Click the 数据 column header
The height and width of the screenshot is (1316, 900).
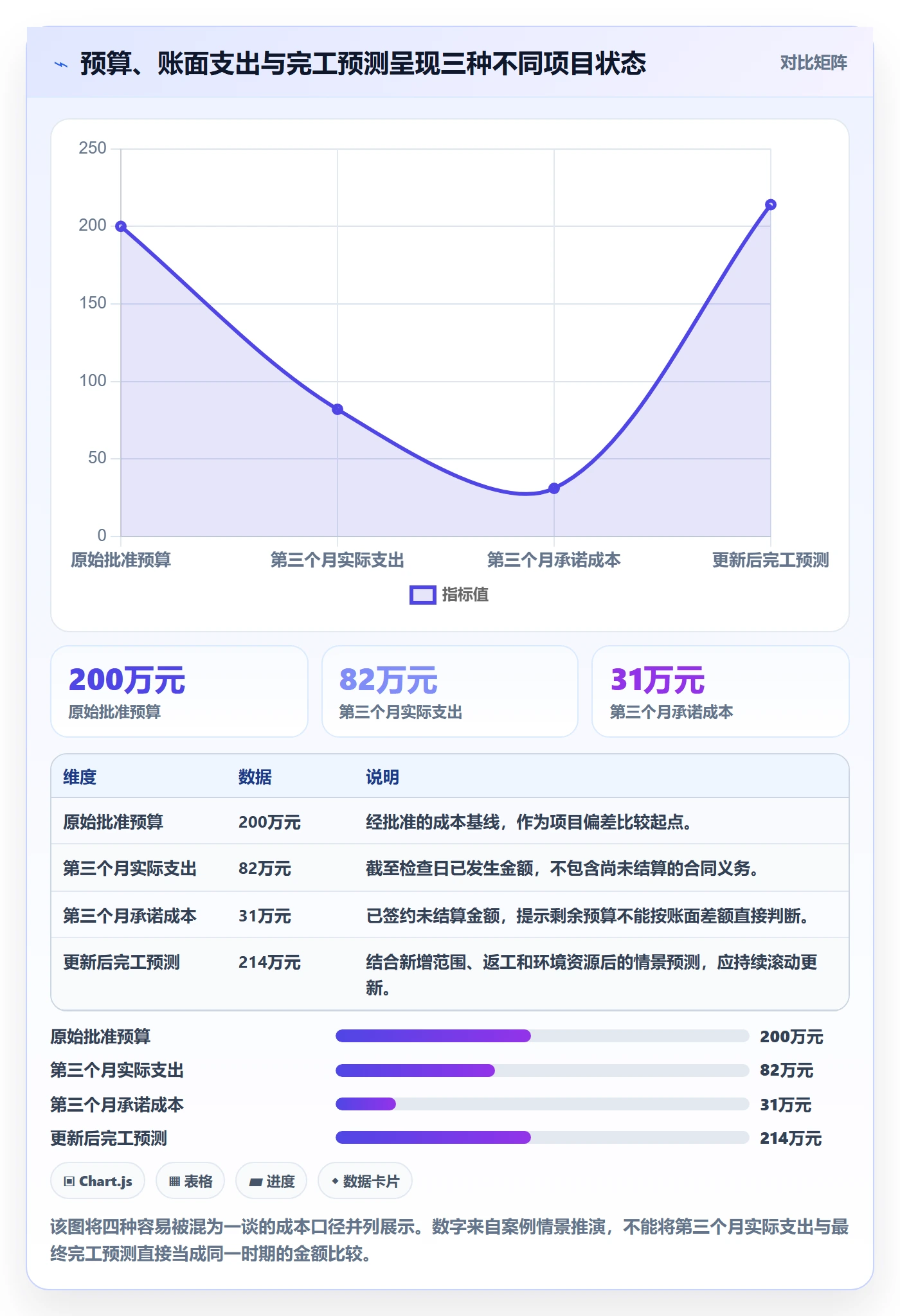255,777
